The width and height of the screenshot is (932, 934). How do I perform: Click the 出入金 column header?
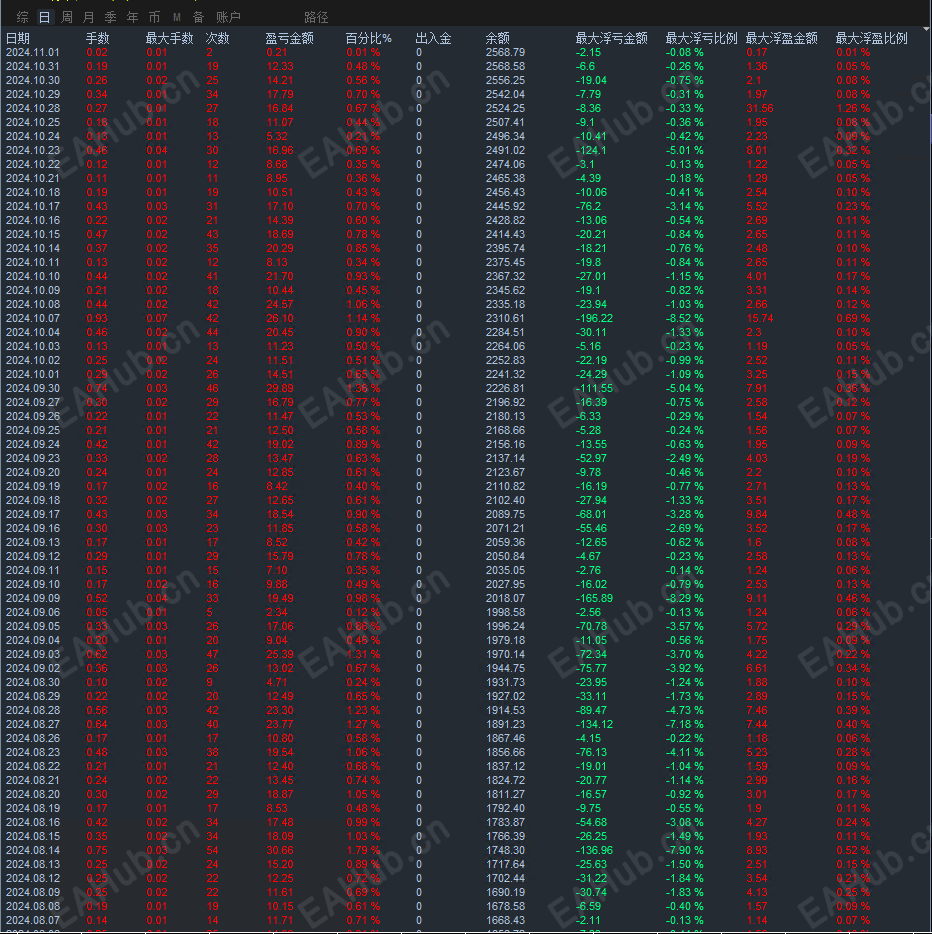click(x=434, y=39)
